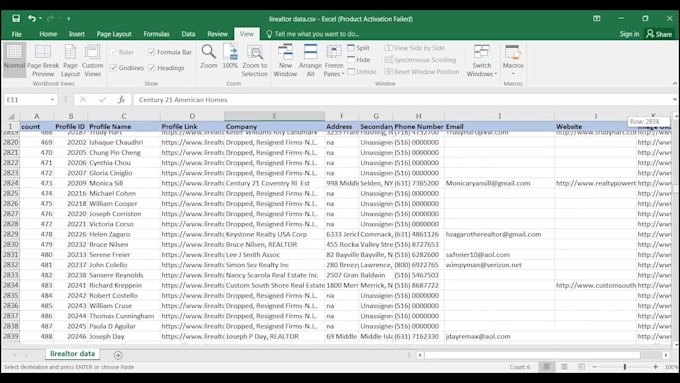Select column E header
The height and width of the screenshot is (383, 680).
274,116
